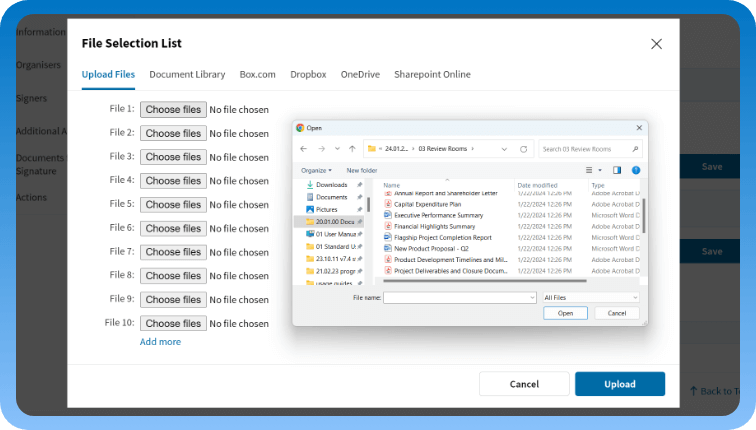Refresh the 03 Review Rooms folder
756x430 pixels.
click(x=524, y=149)
